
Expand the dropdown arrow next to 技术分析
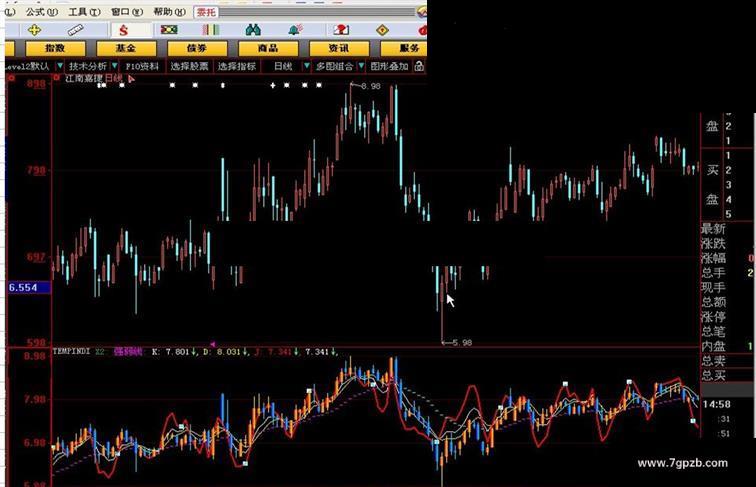114,66
